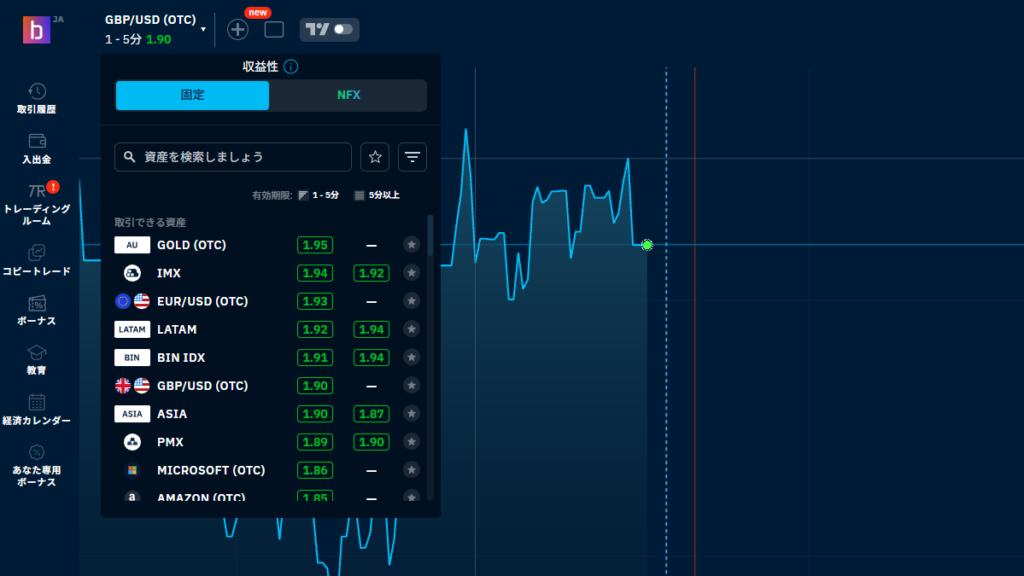The image size is (1024, 576).
Task: Star the EUR/USD (OTC) asset
Action: pyautogui.click(x=411, y=301)
